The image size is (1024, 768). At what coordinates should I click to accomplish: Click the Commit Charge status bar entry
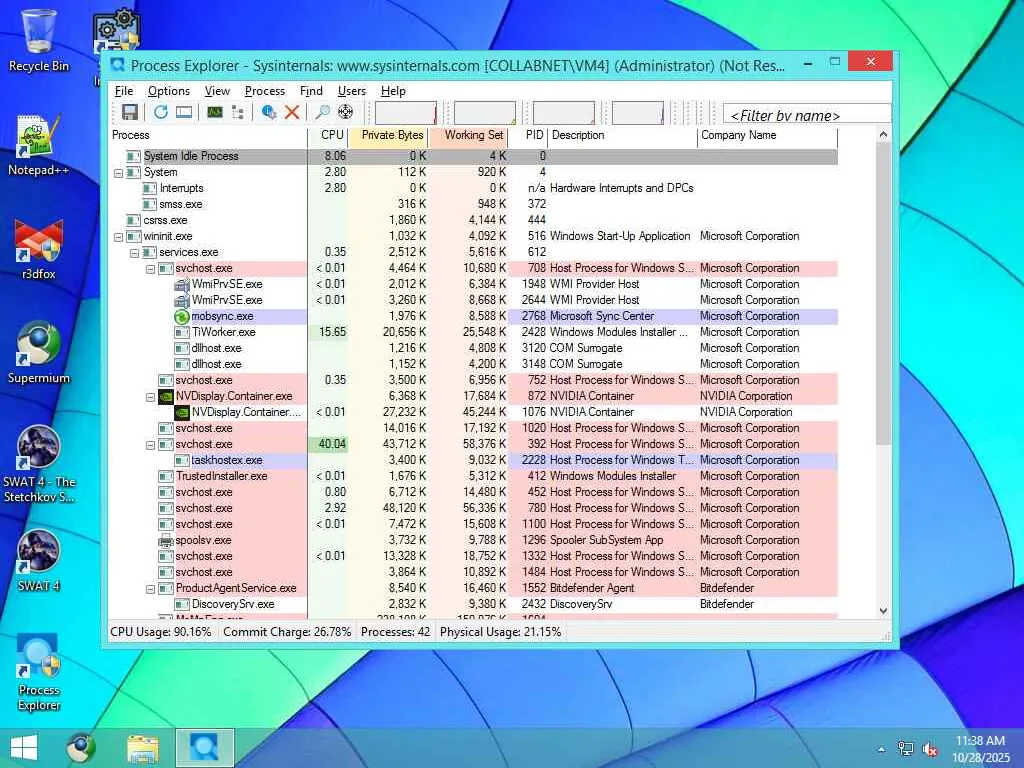point(287,632)
